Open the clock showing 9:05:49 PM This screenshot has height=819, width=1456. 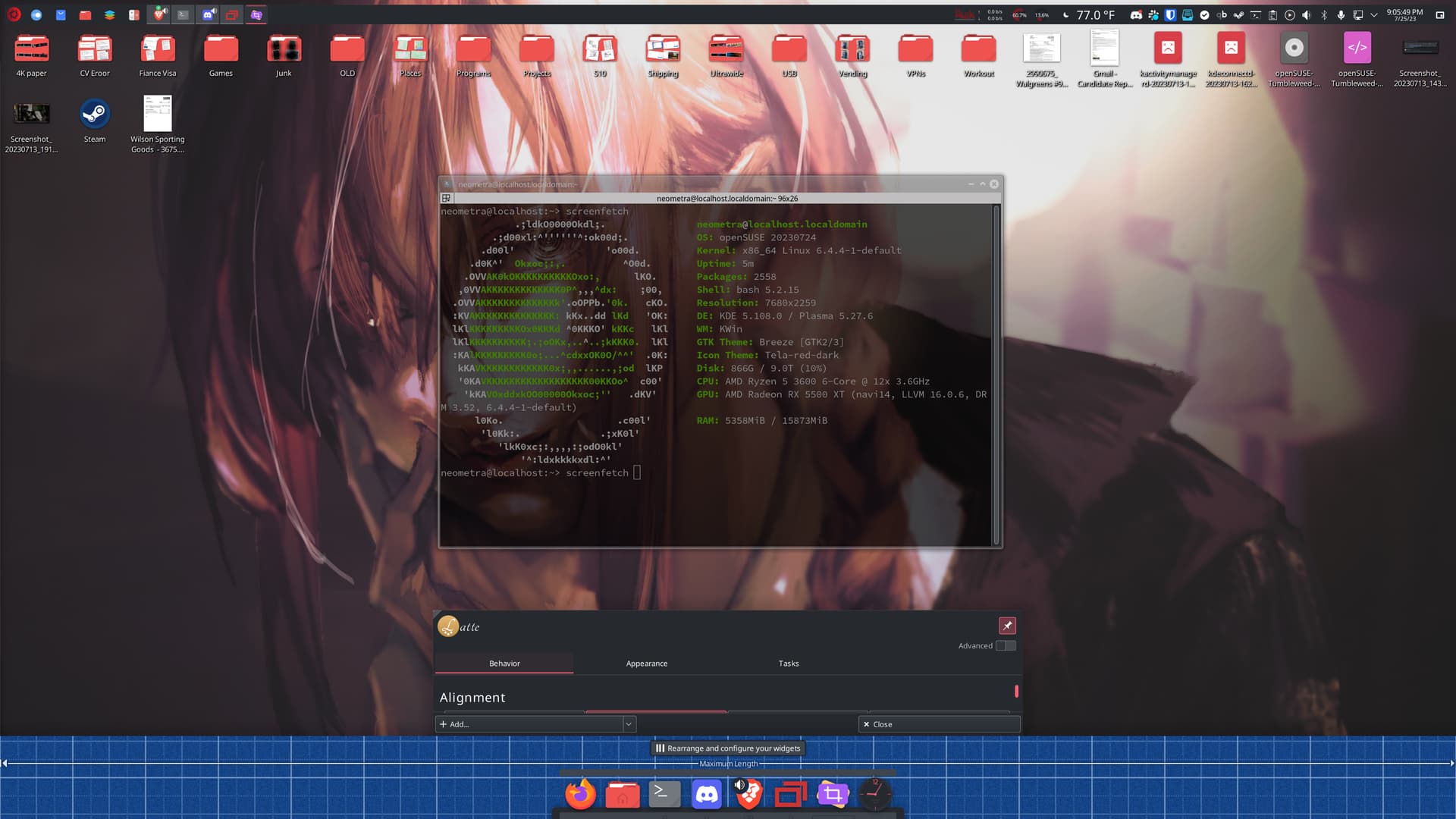tap(1404, 14)
